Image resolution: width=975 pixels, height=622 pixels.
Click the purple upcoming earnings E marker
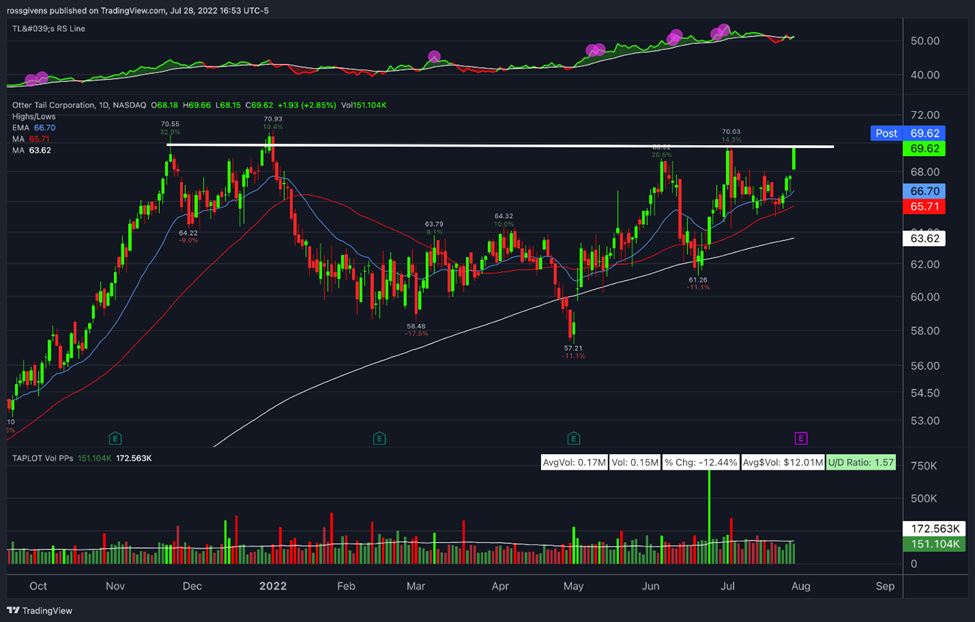(801, 439)
